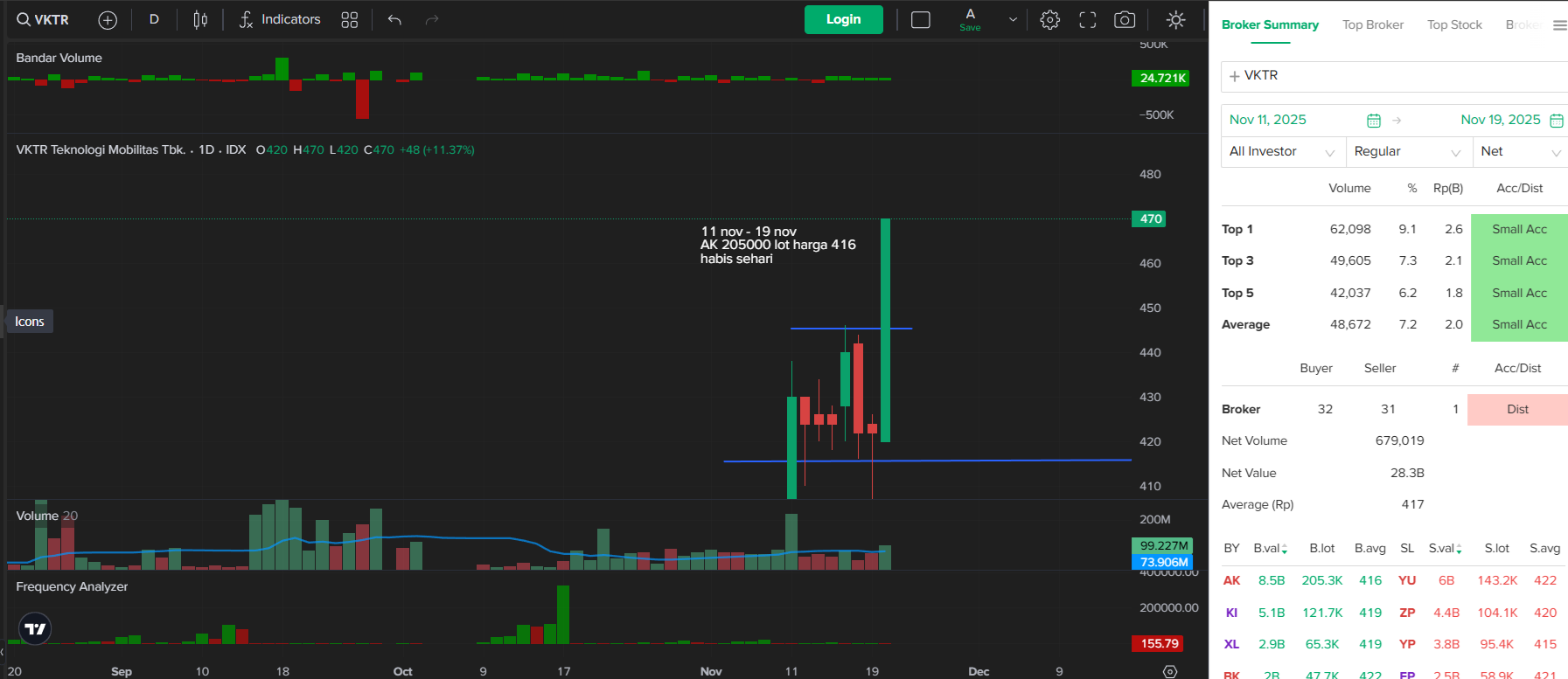1568x679 pixels.
Task: Open the start date calendar icon
Action: pyautogui.click(x=1374, y=121)
